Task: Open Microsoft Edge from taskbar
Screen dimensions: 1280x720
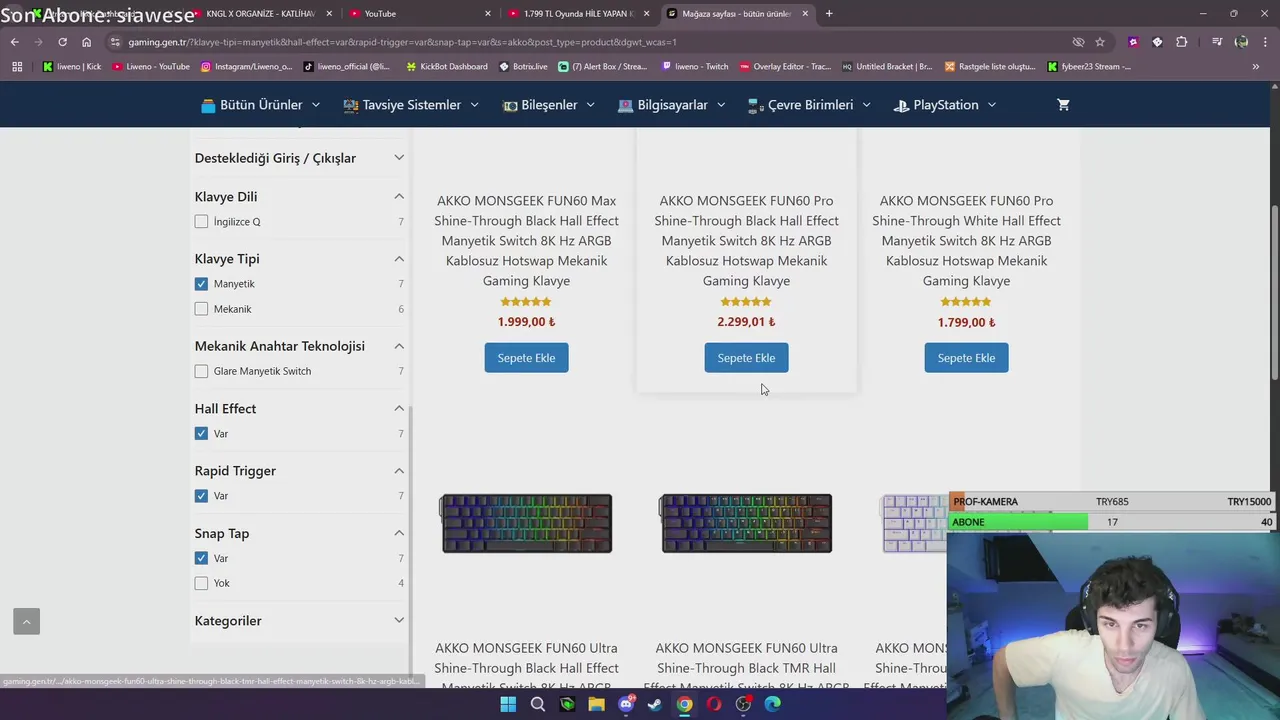Action: [x=773, y=704]
